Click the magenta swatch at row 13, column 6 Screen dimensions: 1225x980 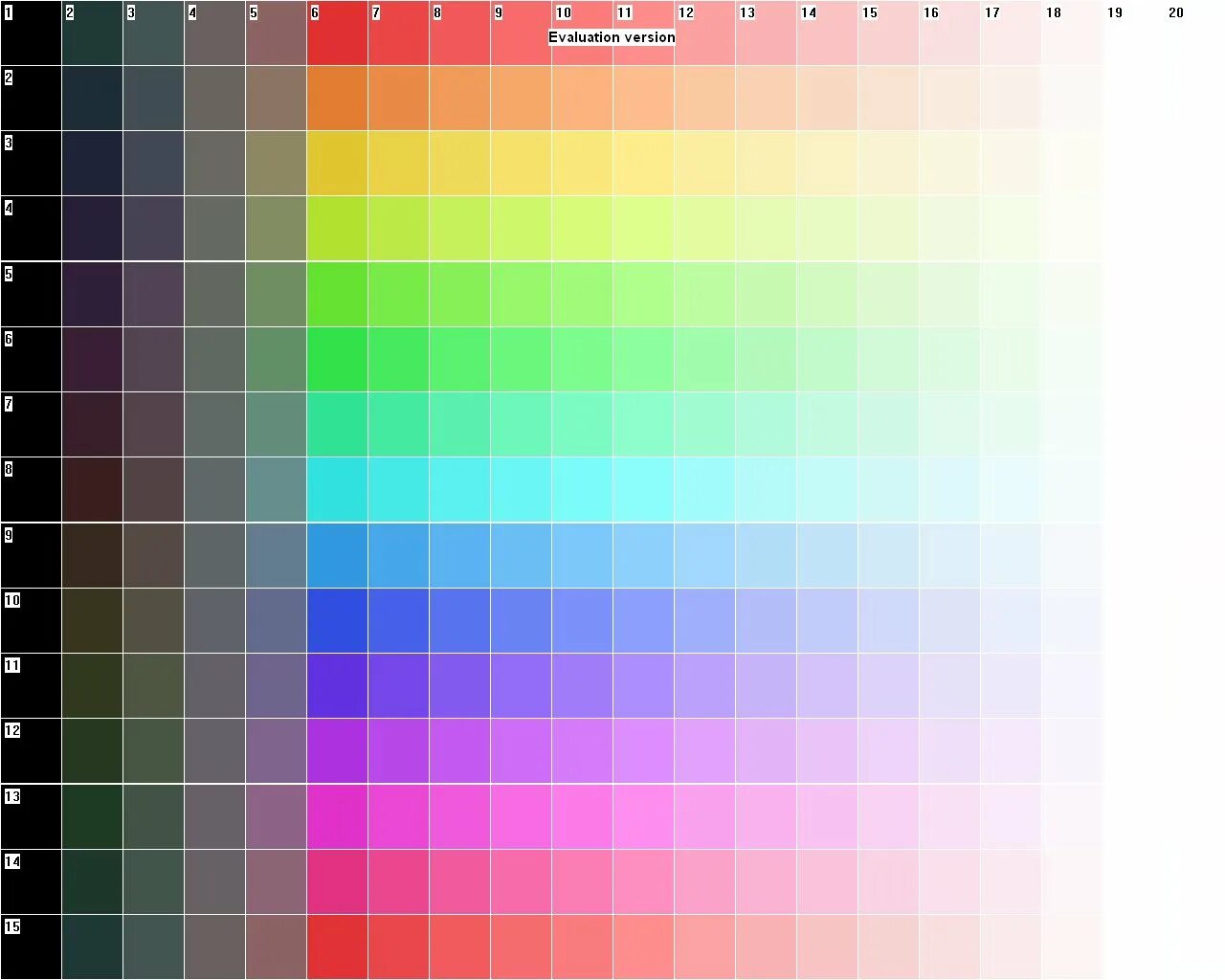337,816
